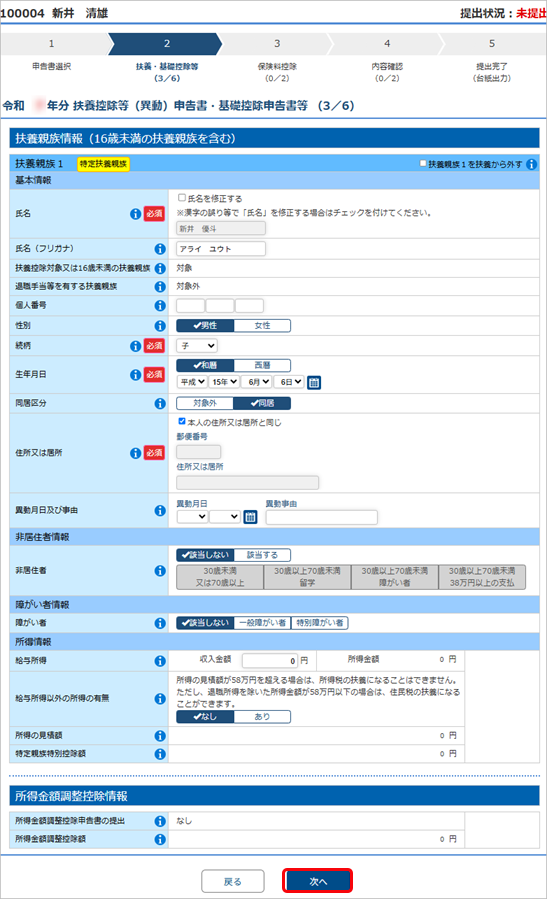Open calendar picker for 生年月日
Image resolution: width=547 pixels, height=899 pixels.
click(314, 382)
